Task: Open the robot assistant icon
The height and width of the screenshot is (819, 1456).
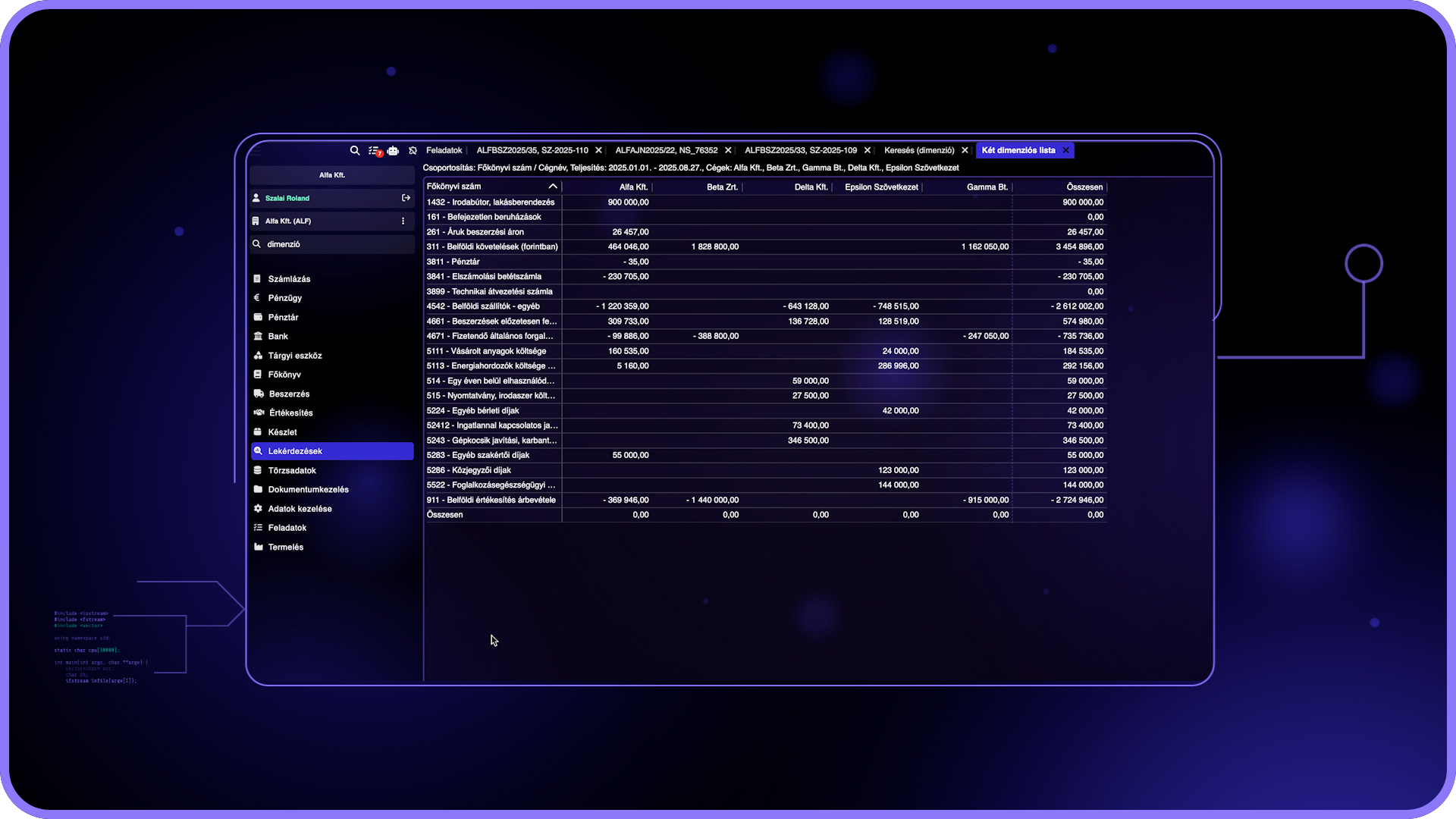Action: pos(393,150)
